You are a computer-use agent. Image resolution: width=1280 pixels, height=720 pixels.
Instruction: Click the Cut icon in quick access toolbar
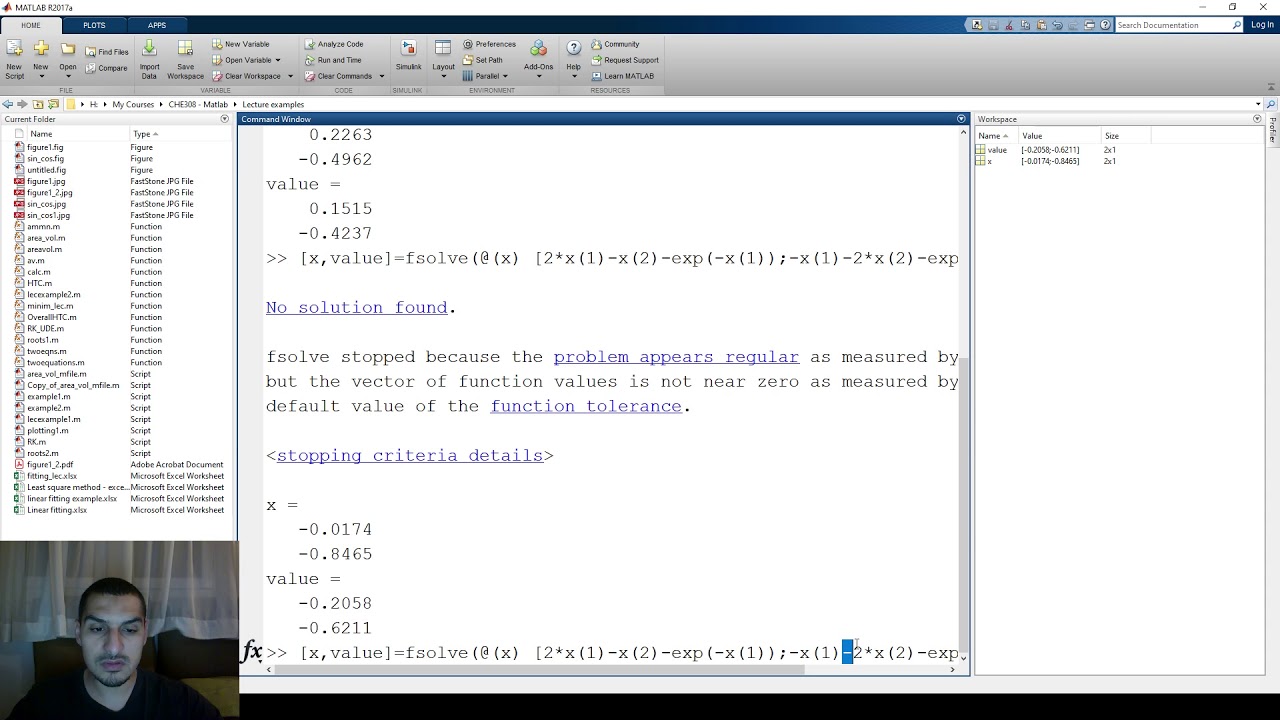click(x=1009, y=25)
